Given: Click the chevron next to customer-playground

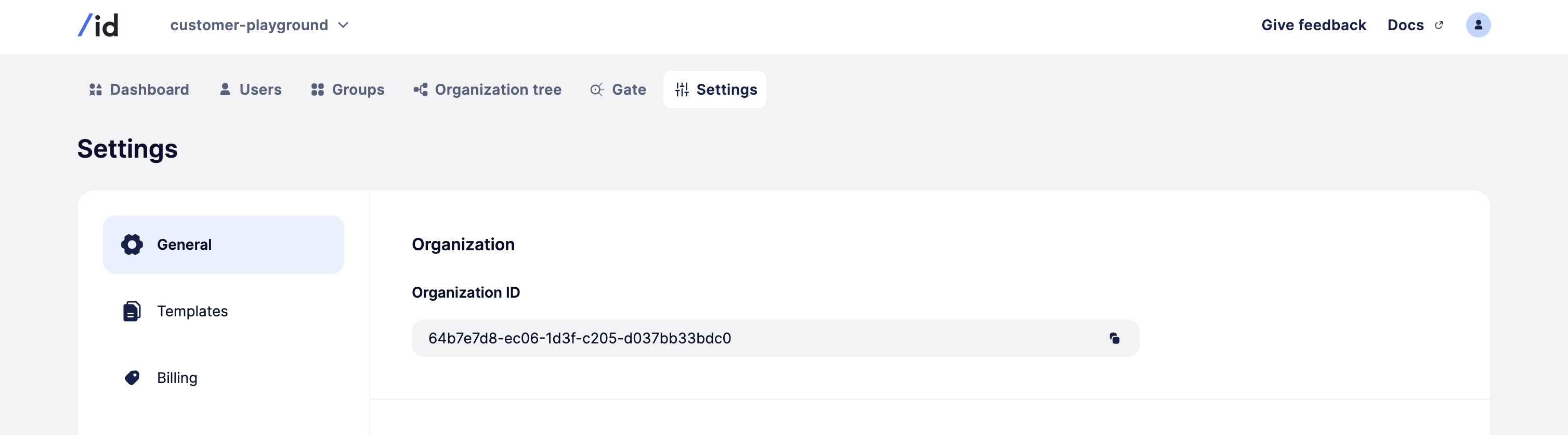Looking at the screenshot, I should pos(343,25).
